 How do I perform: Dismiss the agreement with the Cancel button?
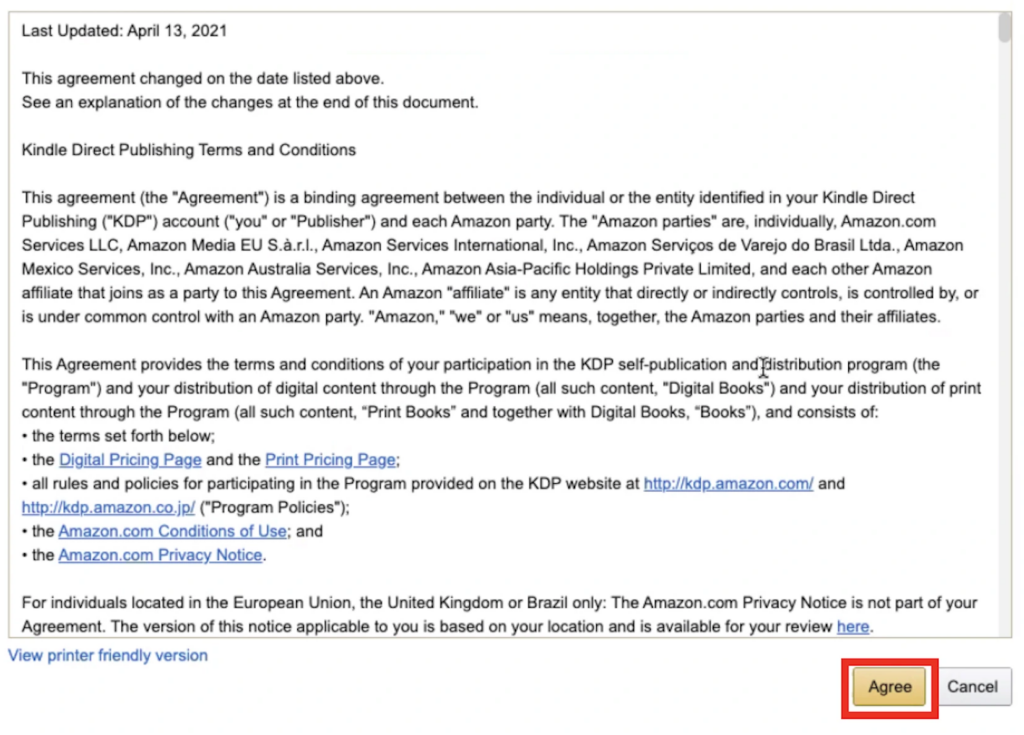(x=972, y=687)
